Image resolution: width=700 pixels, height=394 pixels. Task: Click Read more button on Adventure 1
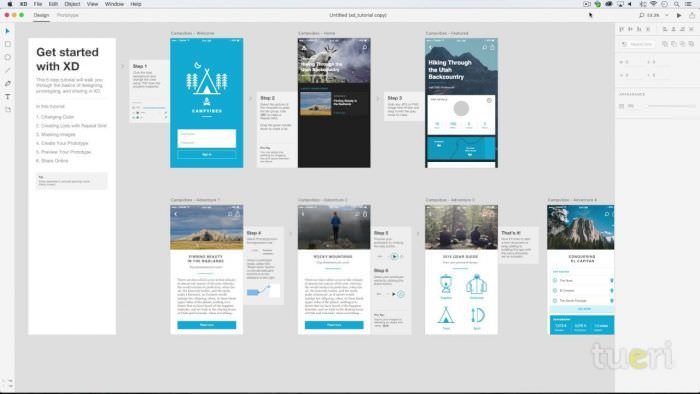(207, 325)
